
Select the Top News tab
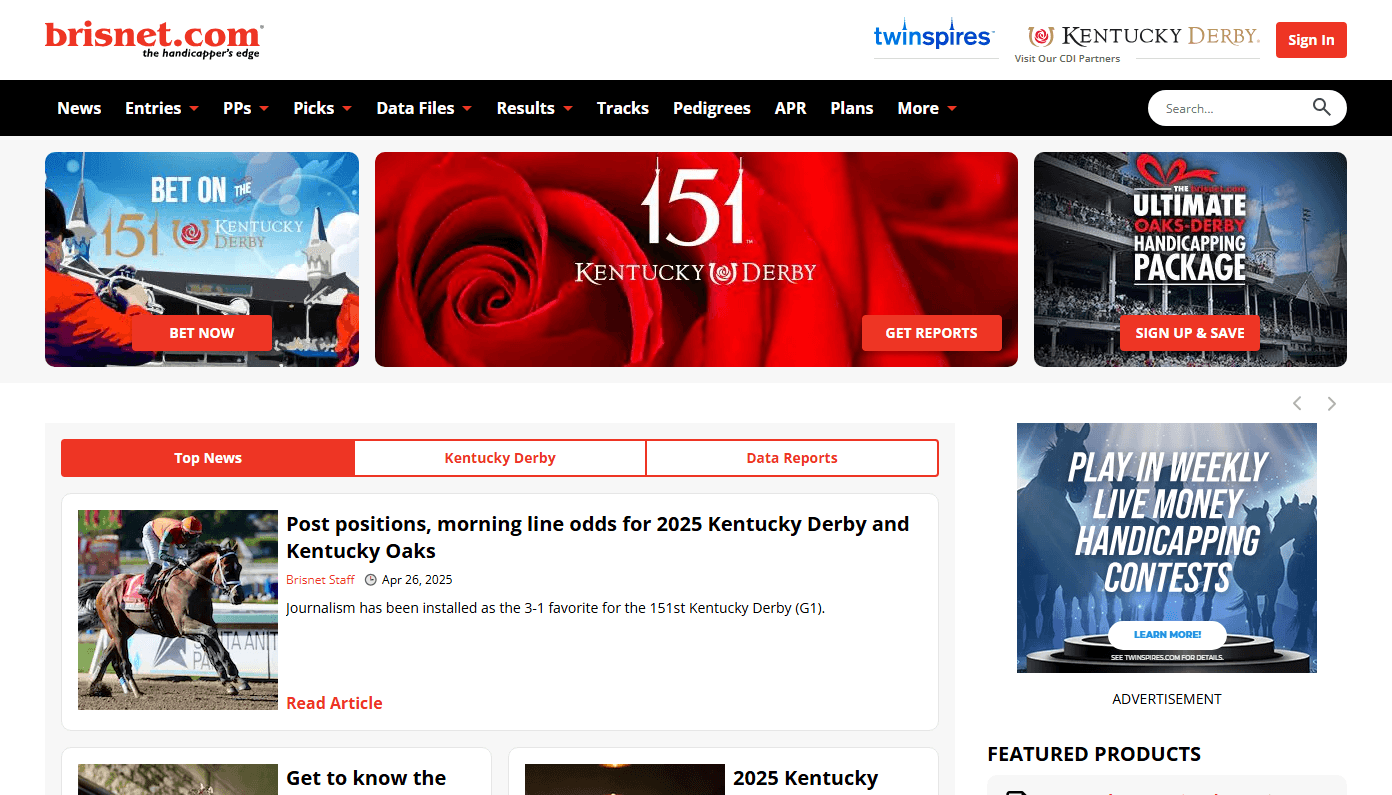coord(208,458)
